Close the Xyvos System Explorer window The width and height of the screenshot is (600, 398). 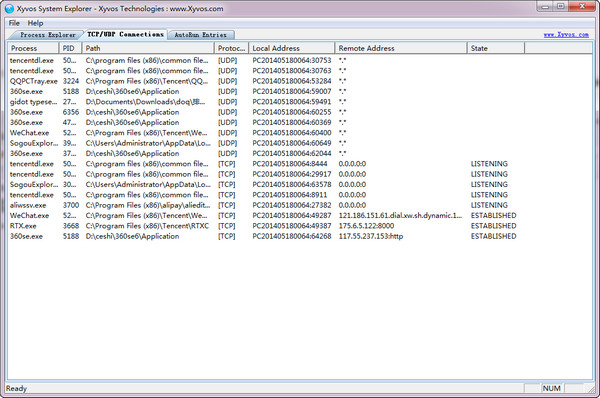pyautogui.click(x=582, y=7)
